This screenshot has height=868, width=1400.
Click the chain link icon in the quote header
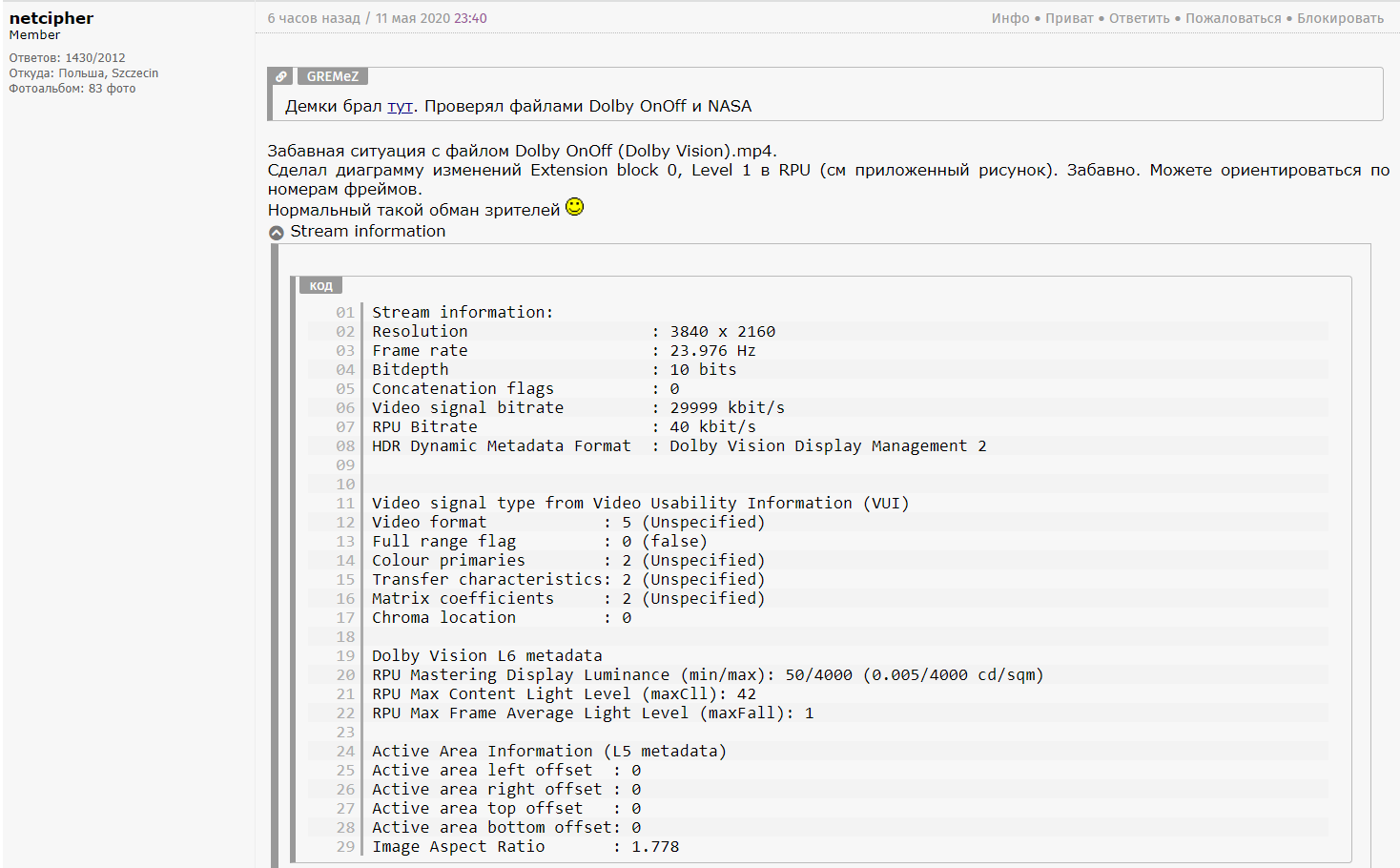click(x=280, y=76)
